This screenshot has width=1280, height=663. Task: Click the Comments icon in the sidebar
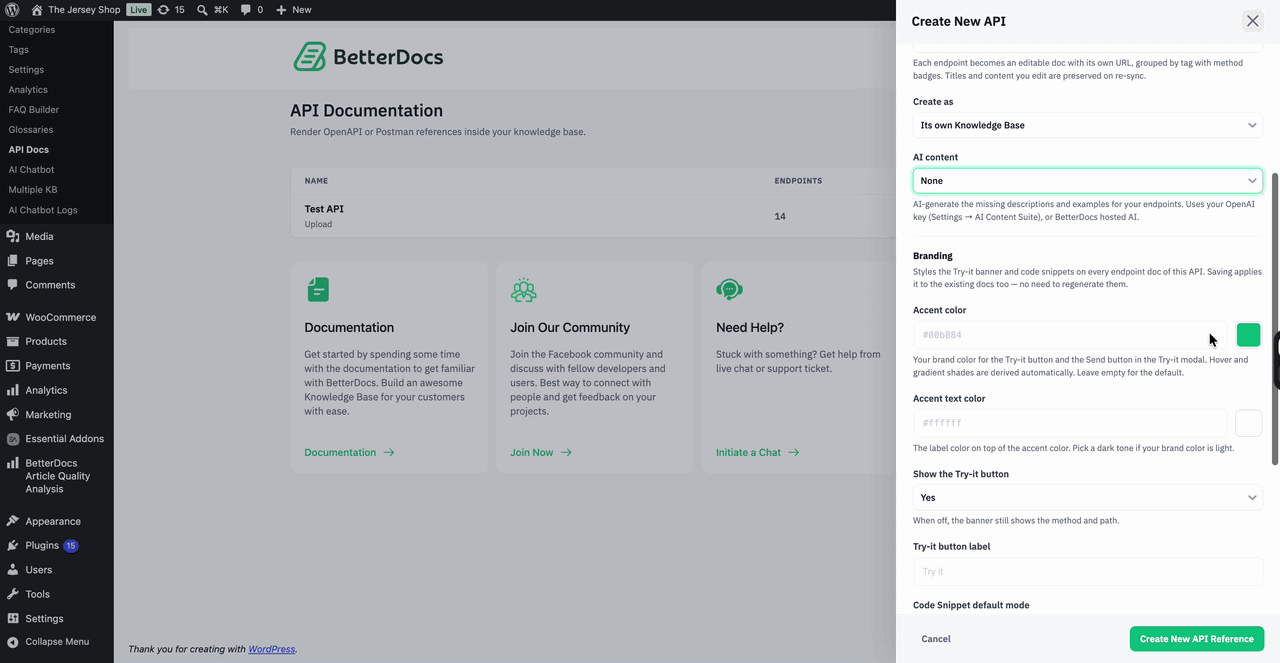pyautogui.click(x=13, y=285)
